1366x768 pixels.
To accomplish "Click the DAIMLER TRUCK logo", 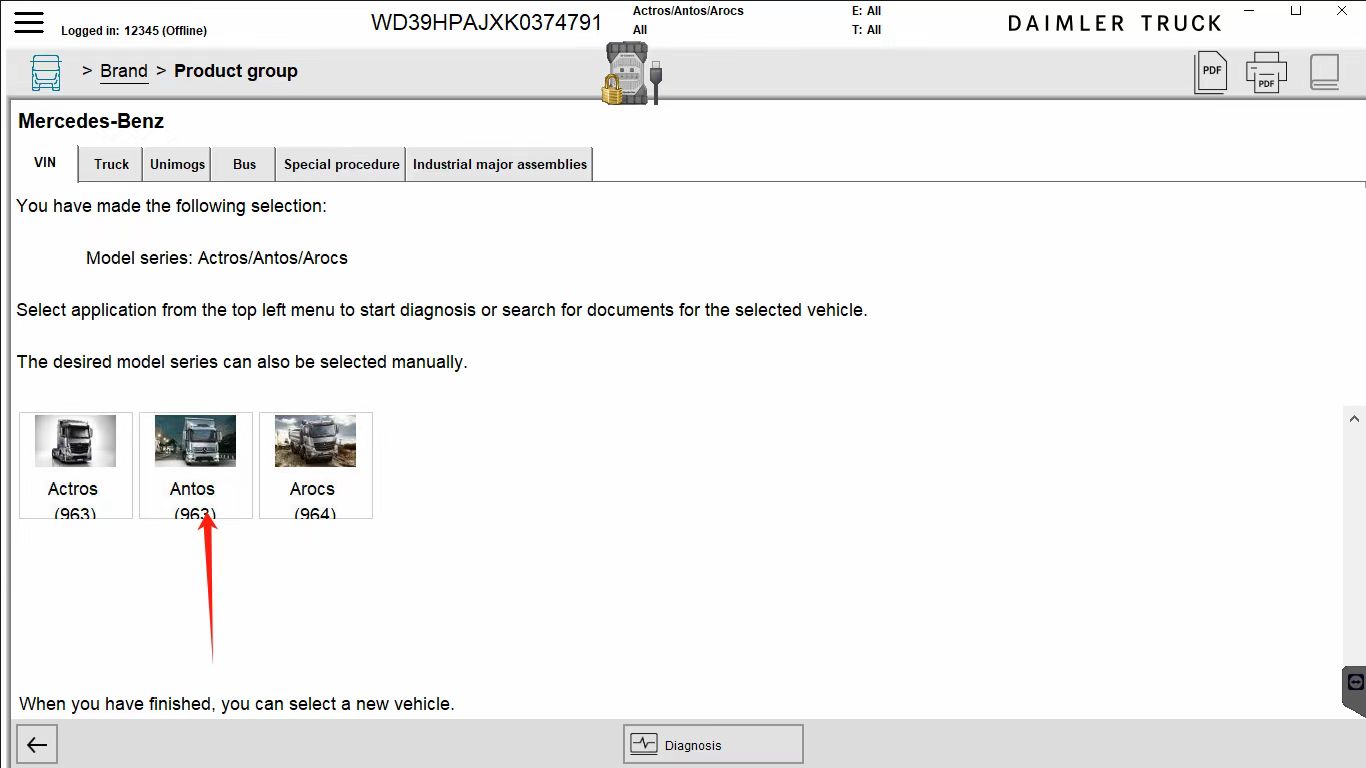I will 1115,23.
